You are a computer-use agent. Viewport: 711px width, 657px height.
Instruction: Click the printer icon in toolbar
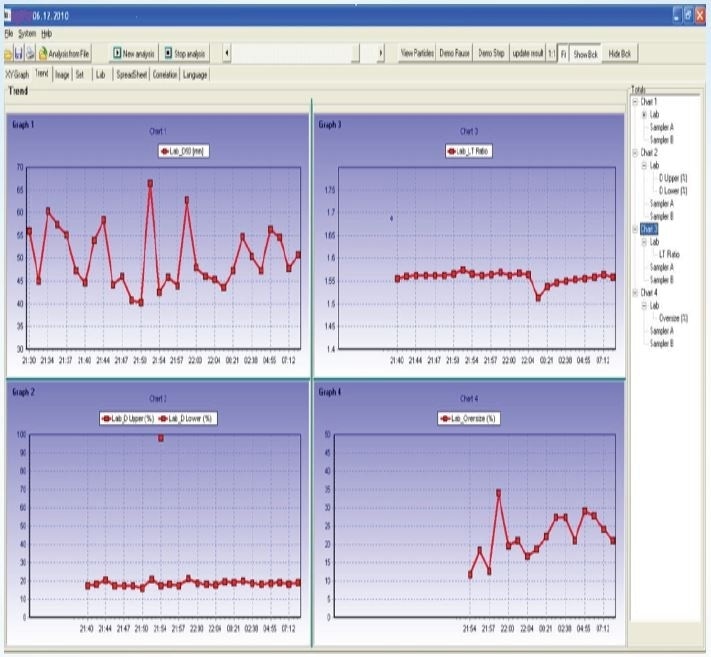(30, 54)
